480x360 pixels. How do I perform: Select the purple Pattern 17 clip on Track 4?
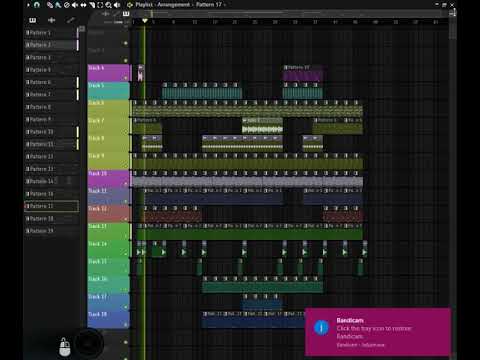pos(303,73)
